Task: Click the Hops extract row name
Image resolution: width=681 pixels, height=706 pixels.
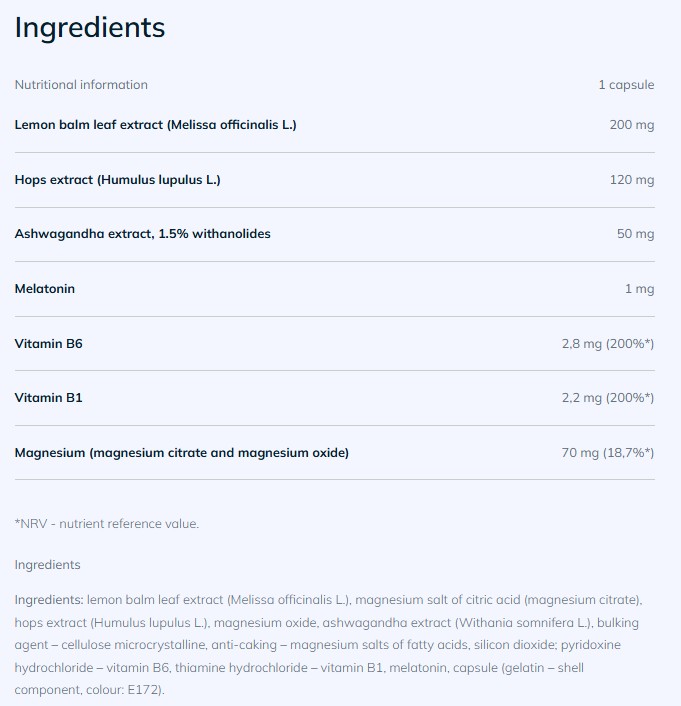Action: (x=117, y=180)
